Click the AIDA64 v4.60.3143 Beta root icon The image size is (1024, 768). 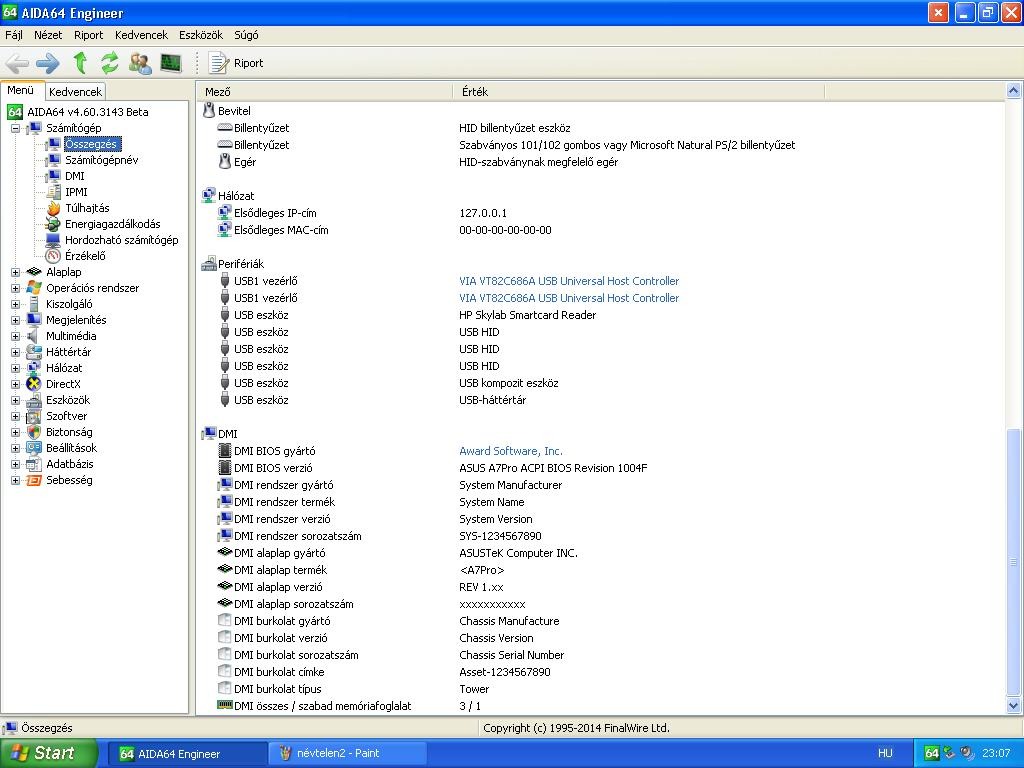[x=15, y=112]
